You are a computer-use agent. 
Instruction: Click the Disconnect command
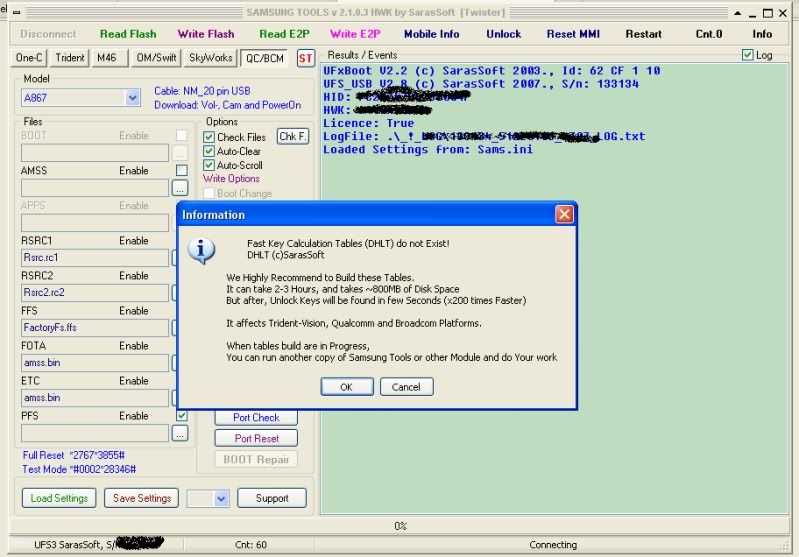click(x=48, y=34)
